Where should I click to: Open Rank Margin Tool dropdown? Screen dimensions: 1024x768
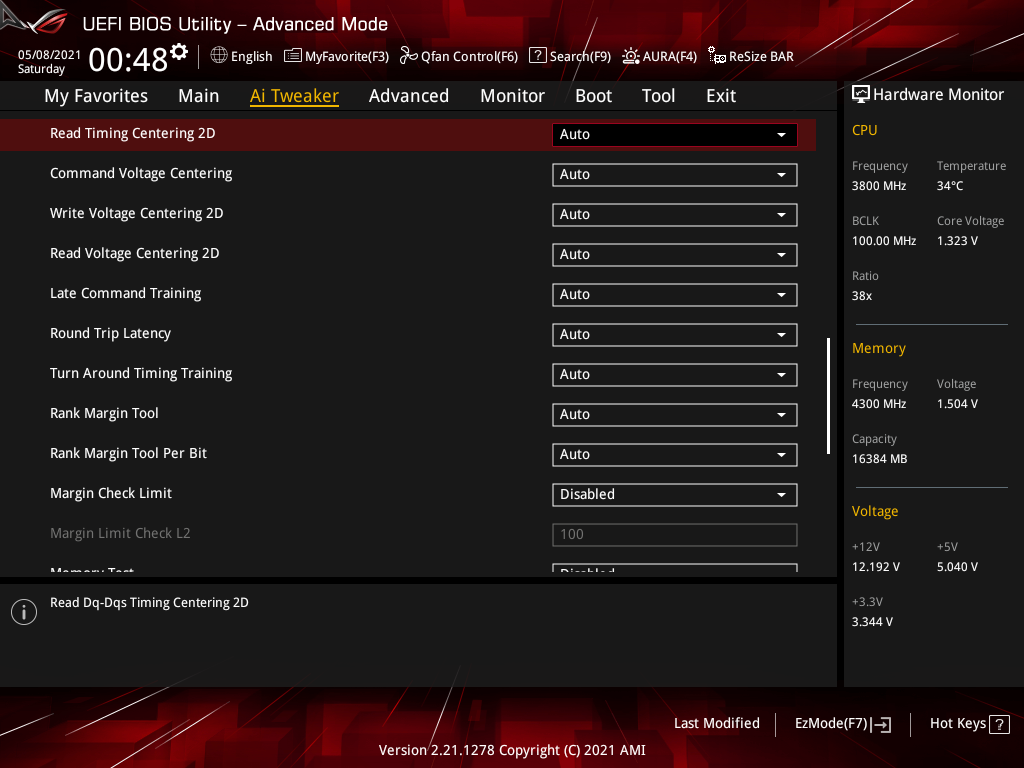tap(675, 415)
